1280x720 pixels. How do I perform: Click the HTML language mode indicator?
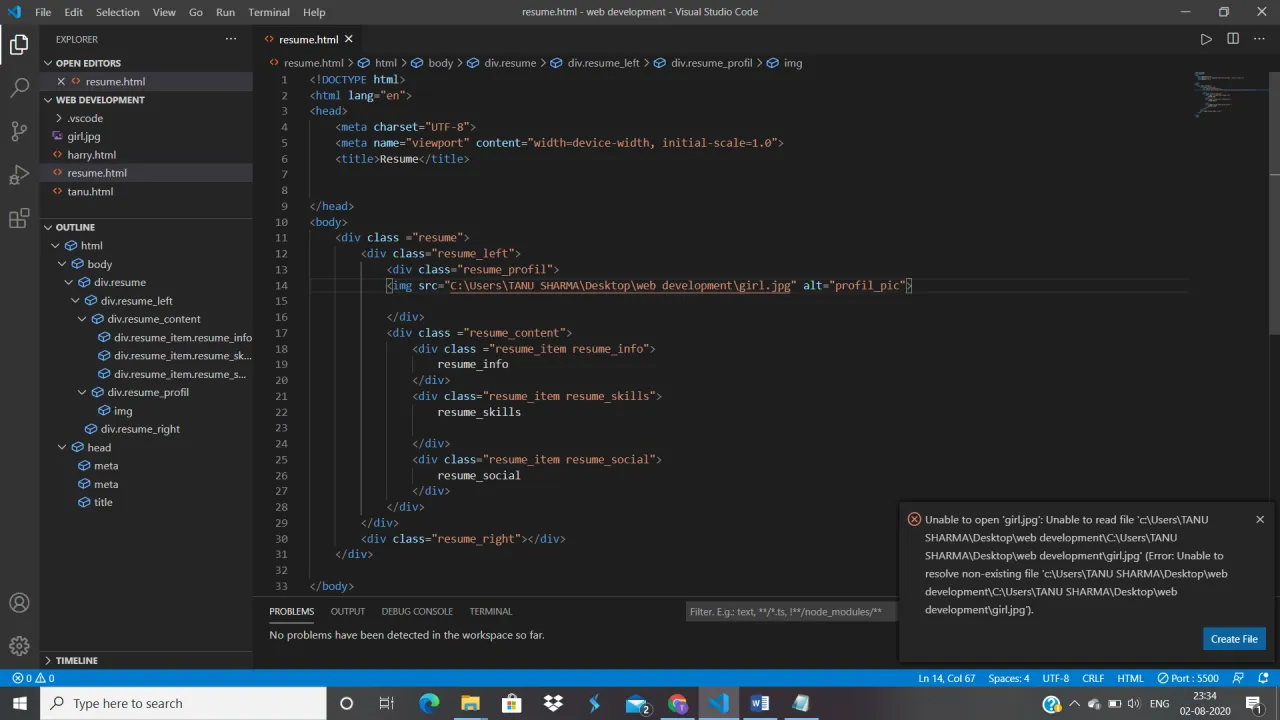coord(1130,678)
